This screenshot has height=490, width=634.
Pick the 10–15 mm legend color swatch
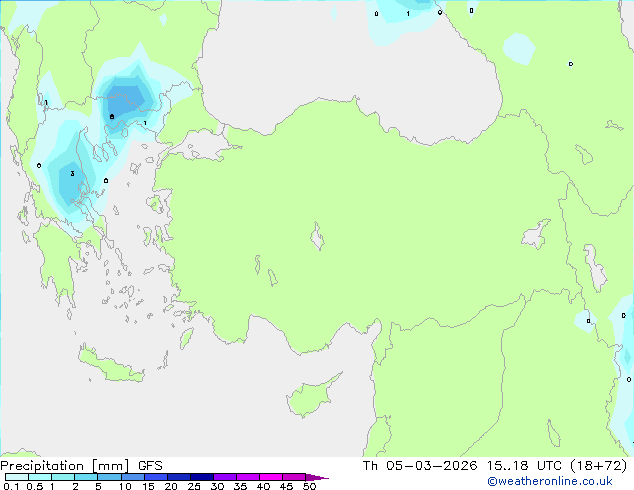point(132,477)
